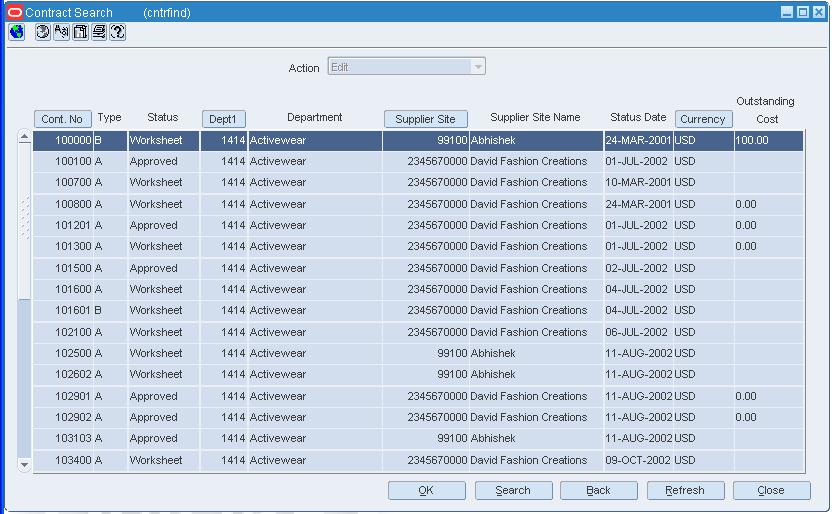The height and width of the screenshot is (514, 832).
Task: Select contract number 100100 cell
Action: pos(63,161)
